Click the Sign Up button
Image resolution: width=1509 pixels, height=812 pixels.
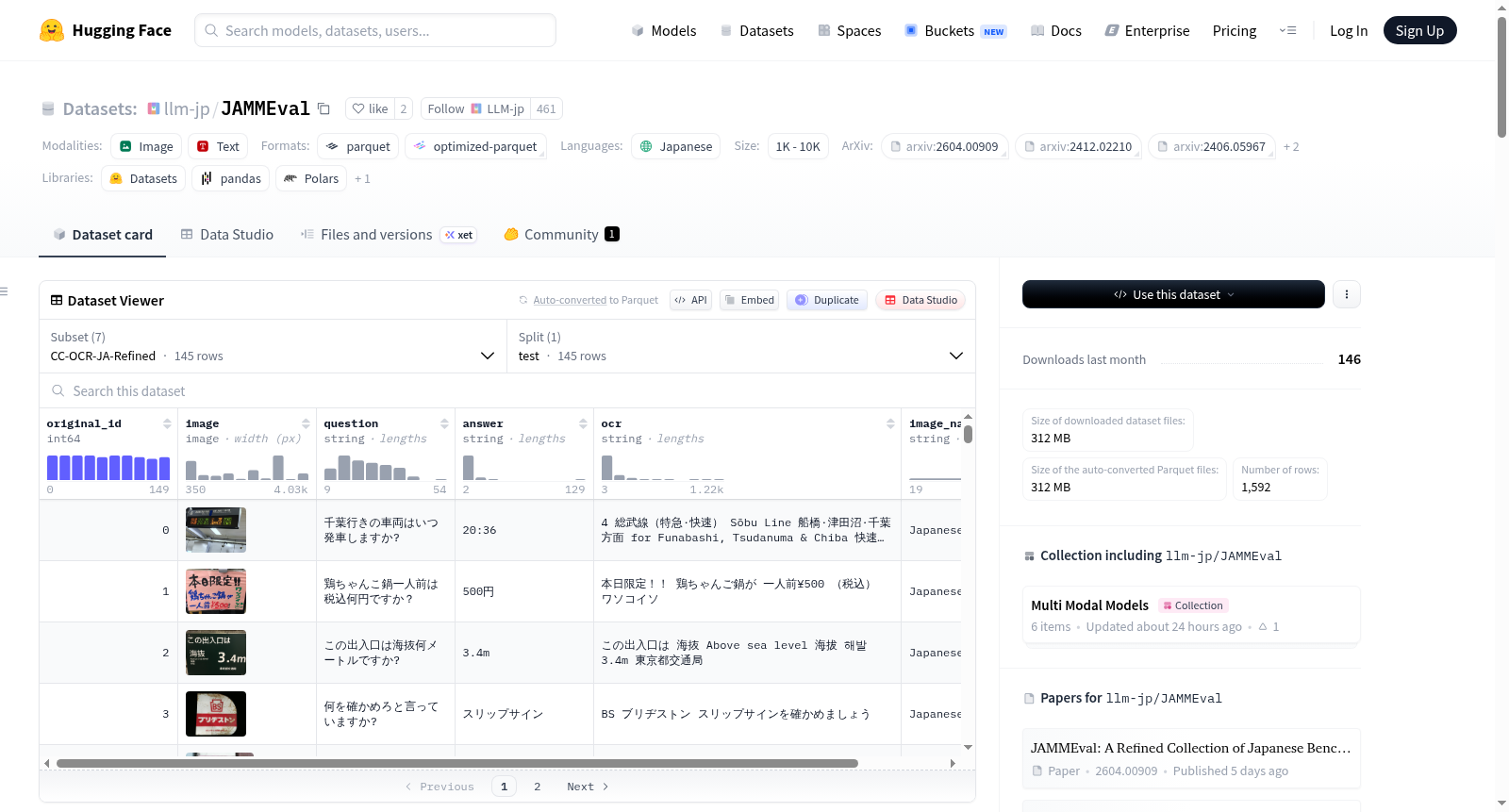(1419, 30)
